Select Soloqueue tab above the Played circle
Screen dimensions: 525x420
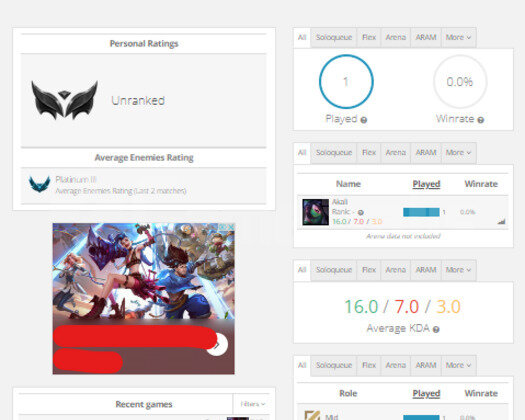[x=334, y=37]
